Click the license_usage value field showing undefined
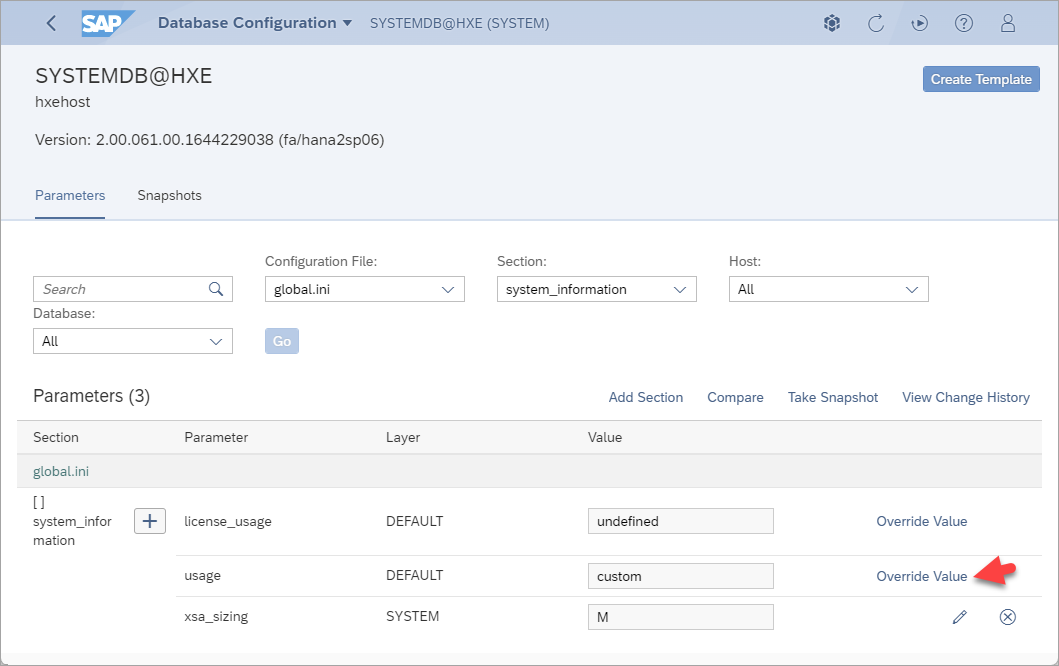 (x=681, y=521)
